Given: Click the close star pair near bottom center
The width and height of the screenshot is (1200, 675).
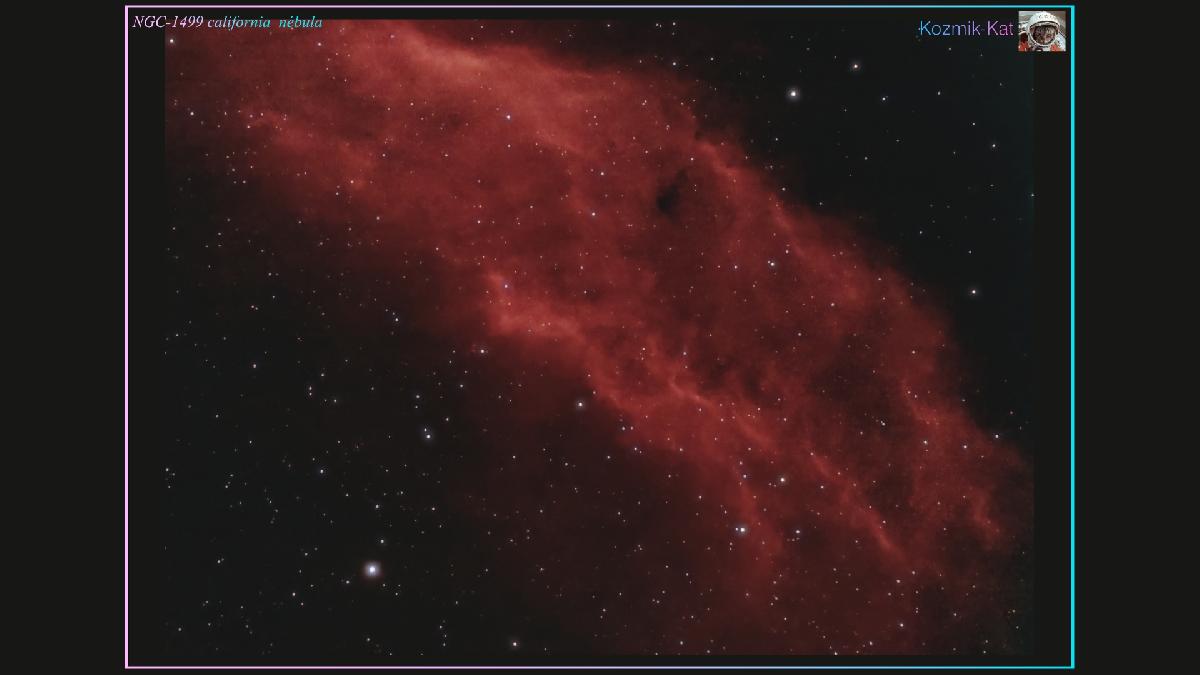Looking at the screenshot, I should (x=741, y=530).
